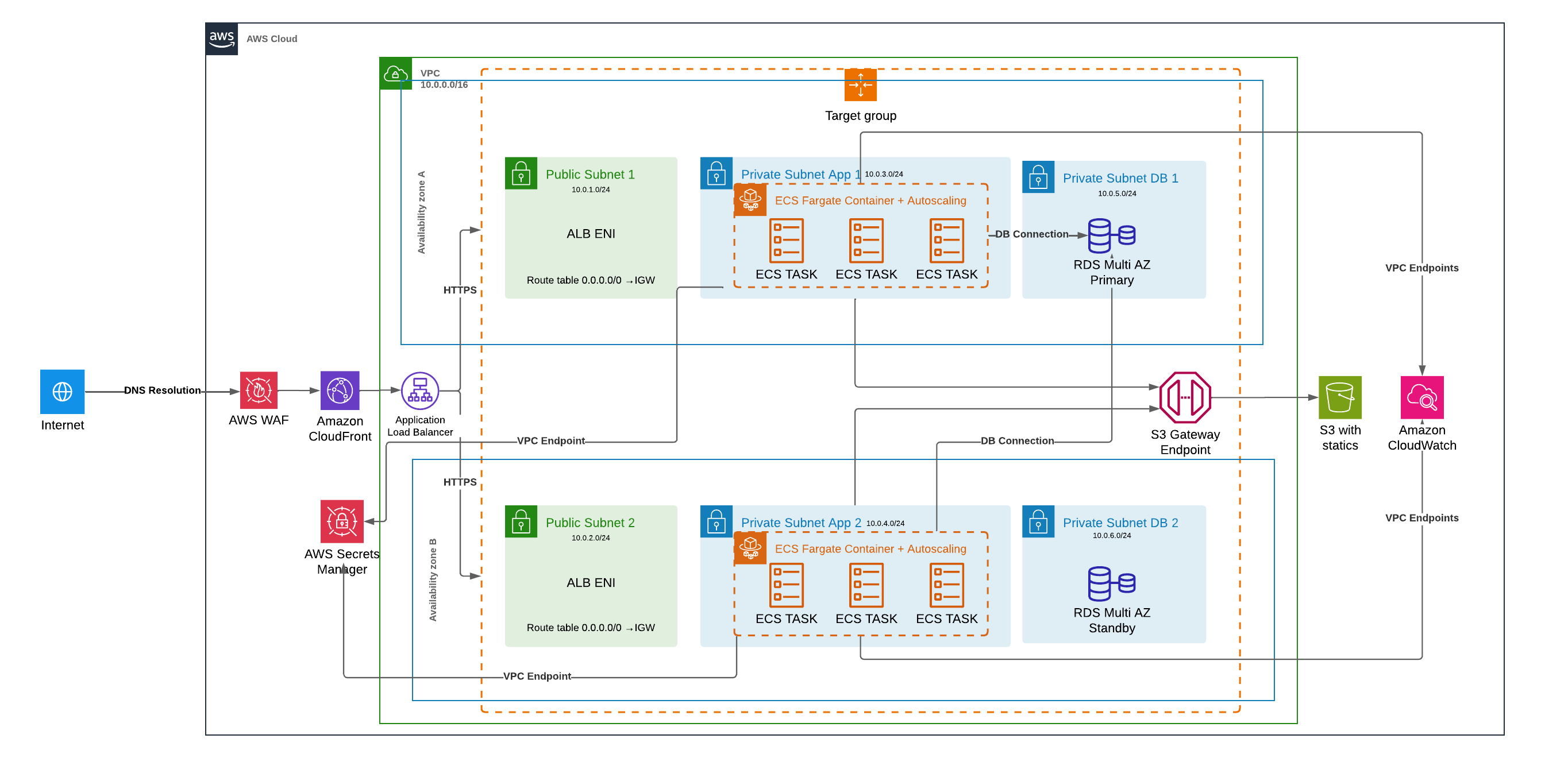Click the Public Subnet 2 lock icon
Viewport: 1568px width, 758px height.
pos(521,521)
